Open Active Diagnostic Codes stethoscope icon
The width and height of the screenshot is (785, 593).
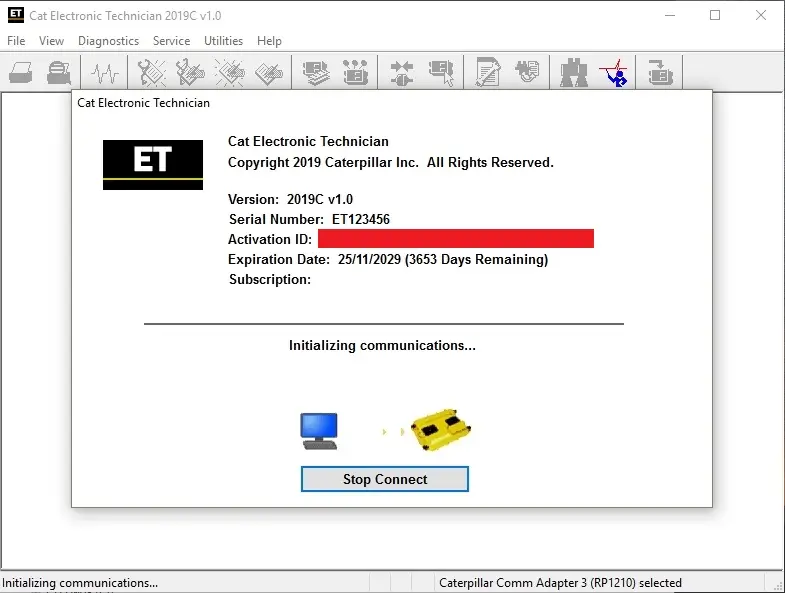[x=152, y=73]
